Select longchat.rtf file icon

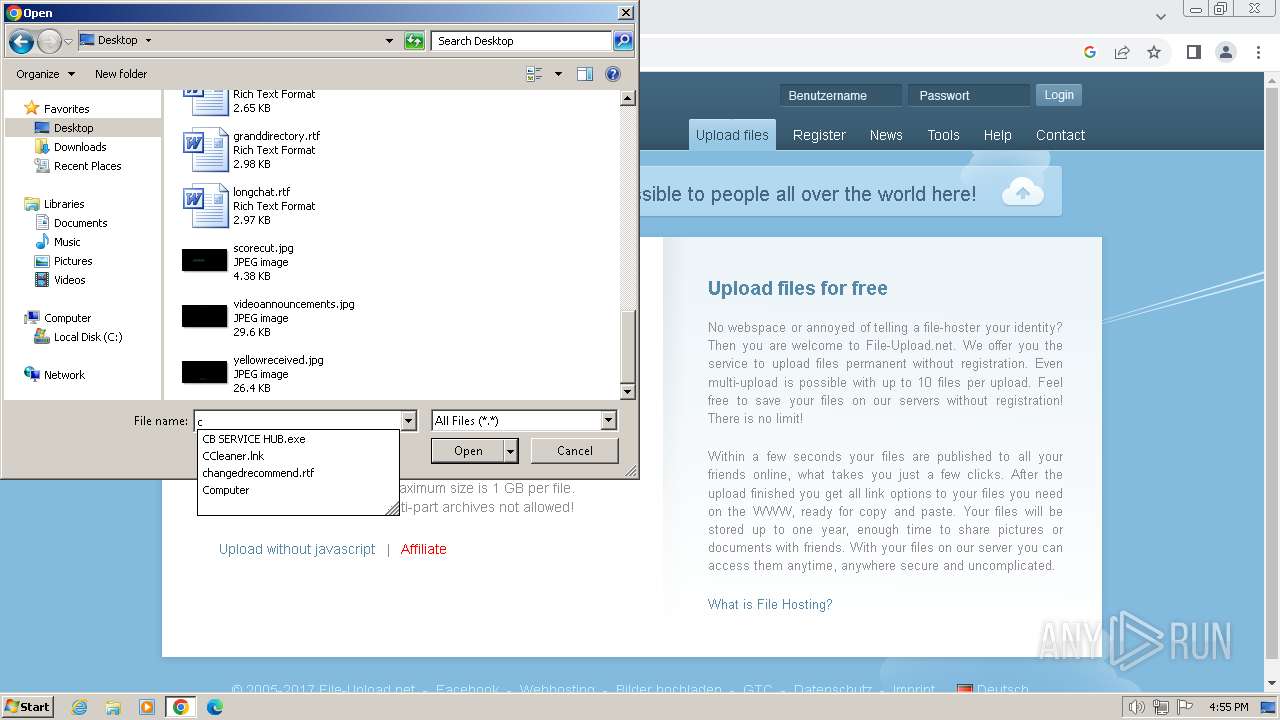click(x=206, y=206)
